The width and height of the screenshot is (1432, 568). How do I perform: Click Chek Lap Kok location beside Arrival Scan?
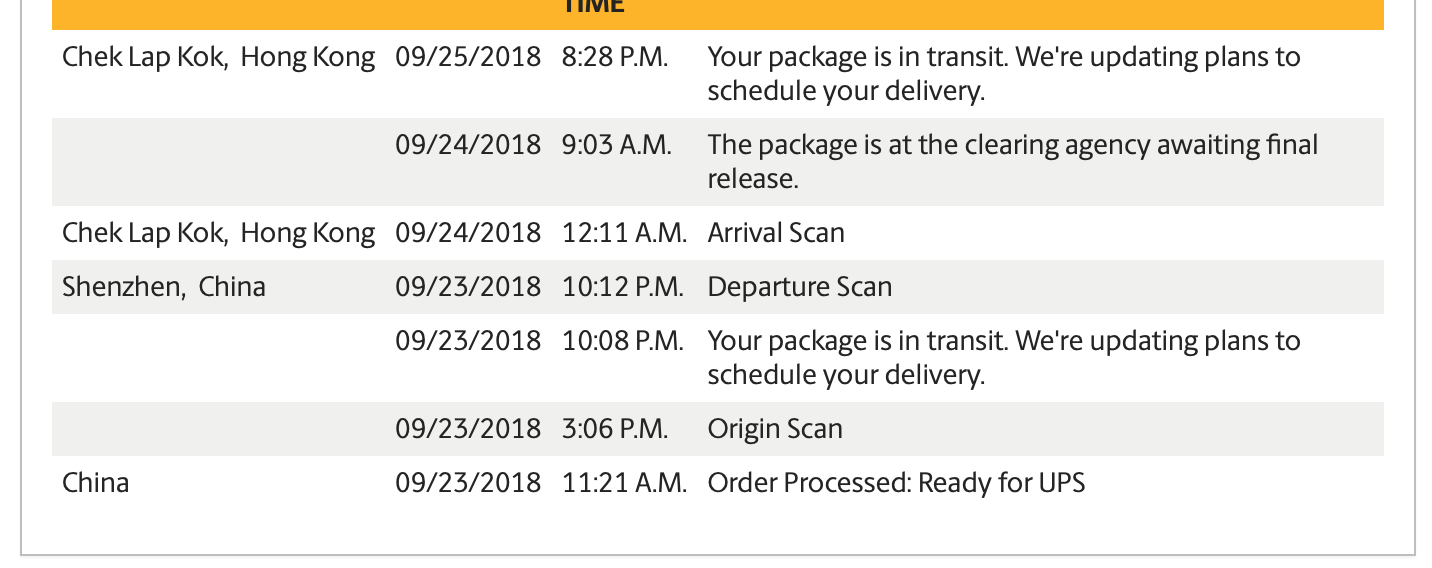click(x=219, y=233)
